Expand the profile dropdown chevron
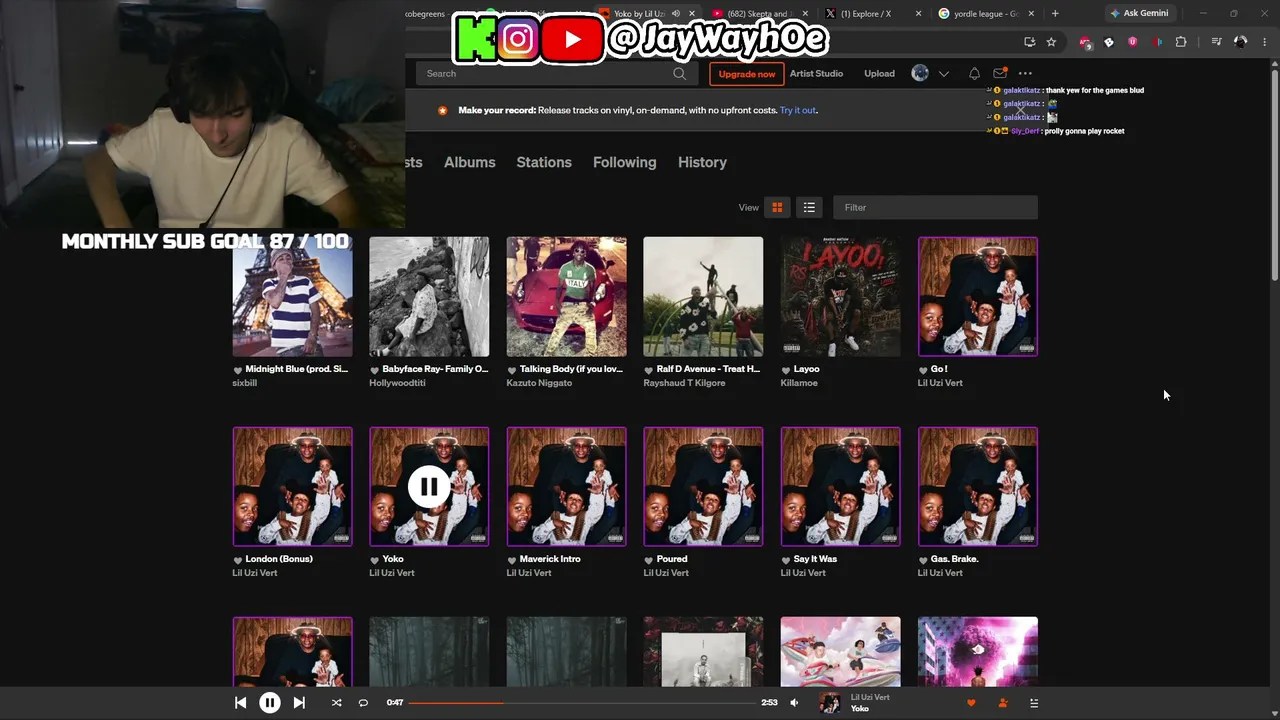The height and width of the screenshot is (720, 1280). 943,74
